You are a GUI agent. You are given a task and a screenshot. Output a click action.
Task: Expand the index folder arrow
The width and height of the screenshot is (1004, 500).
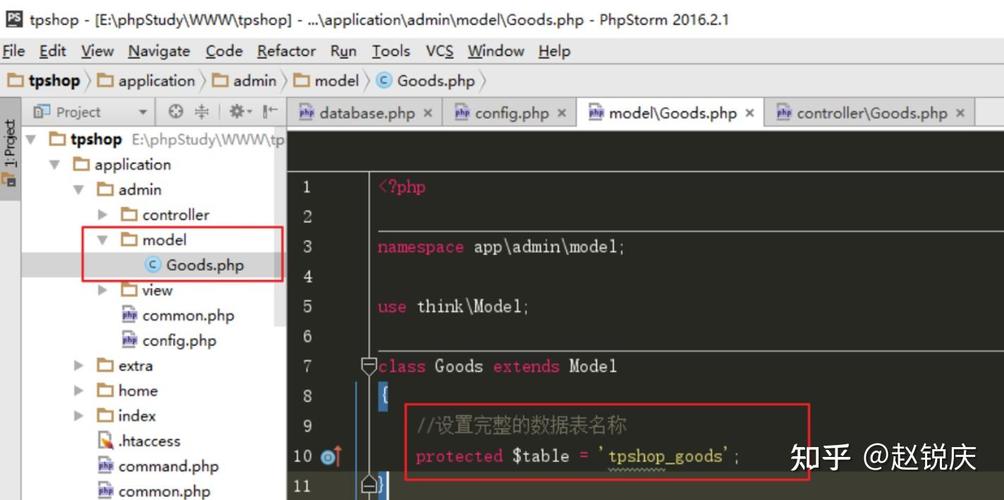click(79, 415)
